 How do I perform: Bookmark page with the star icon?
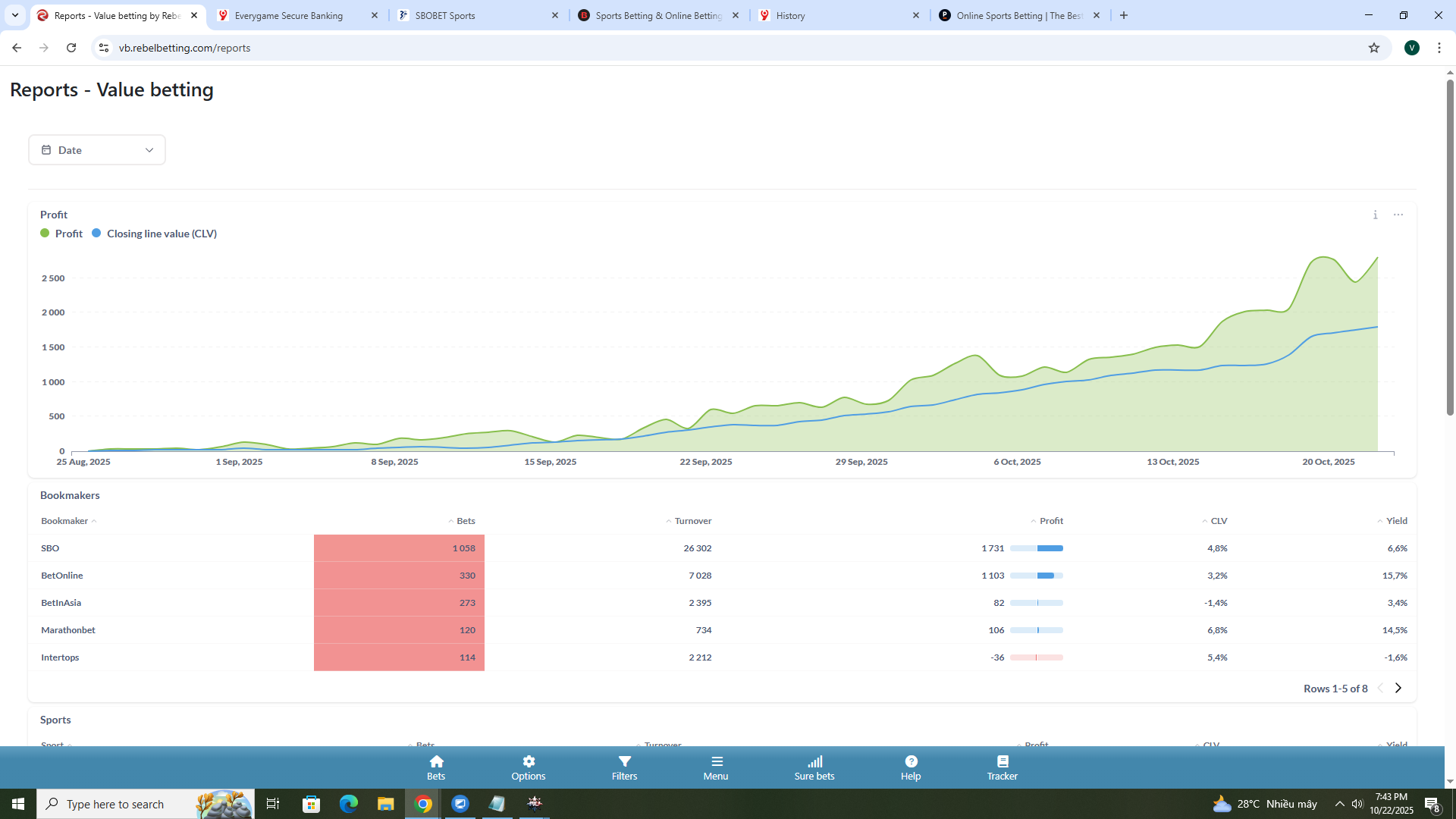pos(1373,48)
